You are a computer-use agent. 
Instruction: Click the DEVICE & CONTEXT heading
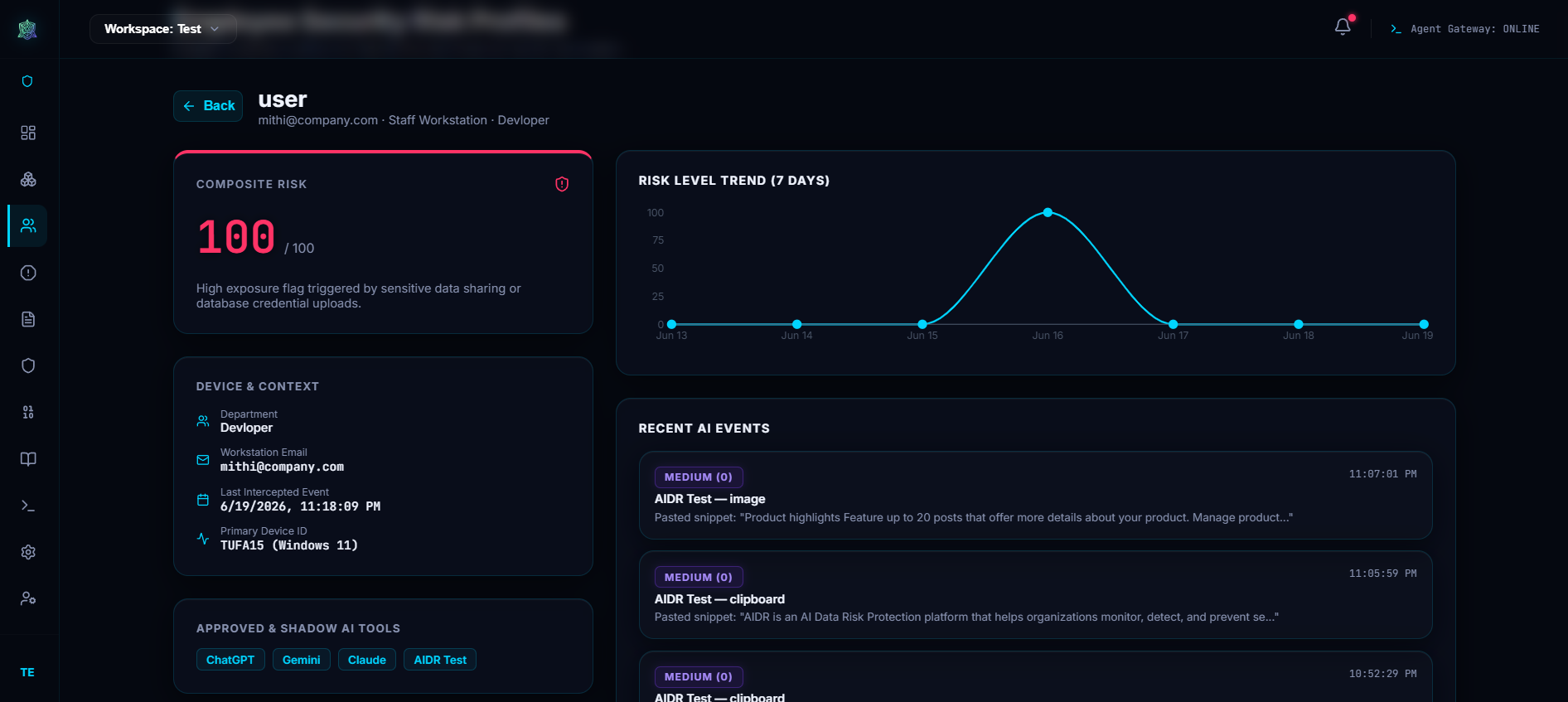pos(258,387)
